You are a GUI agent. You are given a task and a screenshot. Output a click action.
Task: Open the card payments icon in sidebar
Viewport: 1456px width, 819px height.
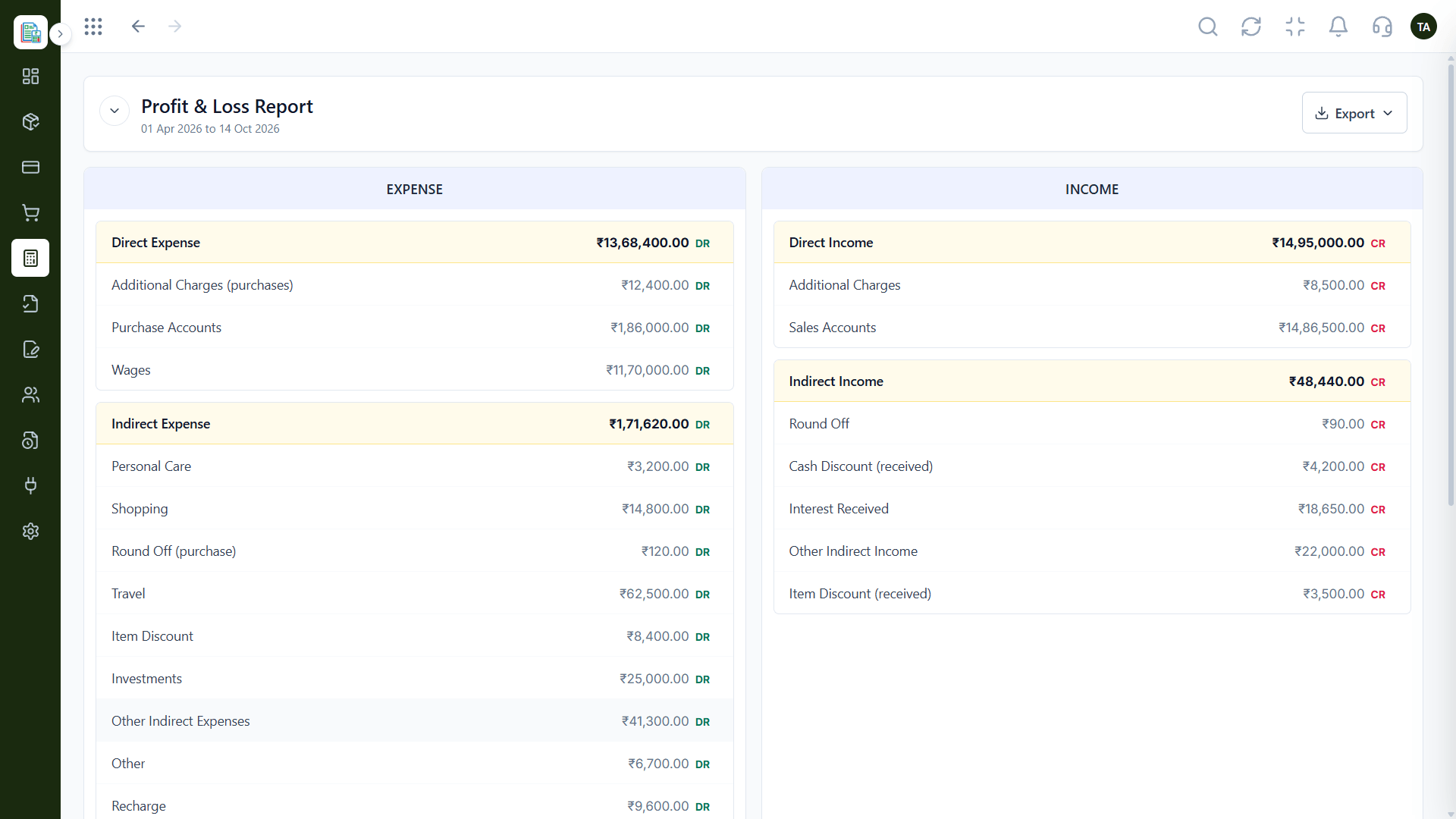pos(30,167)
